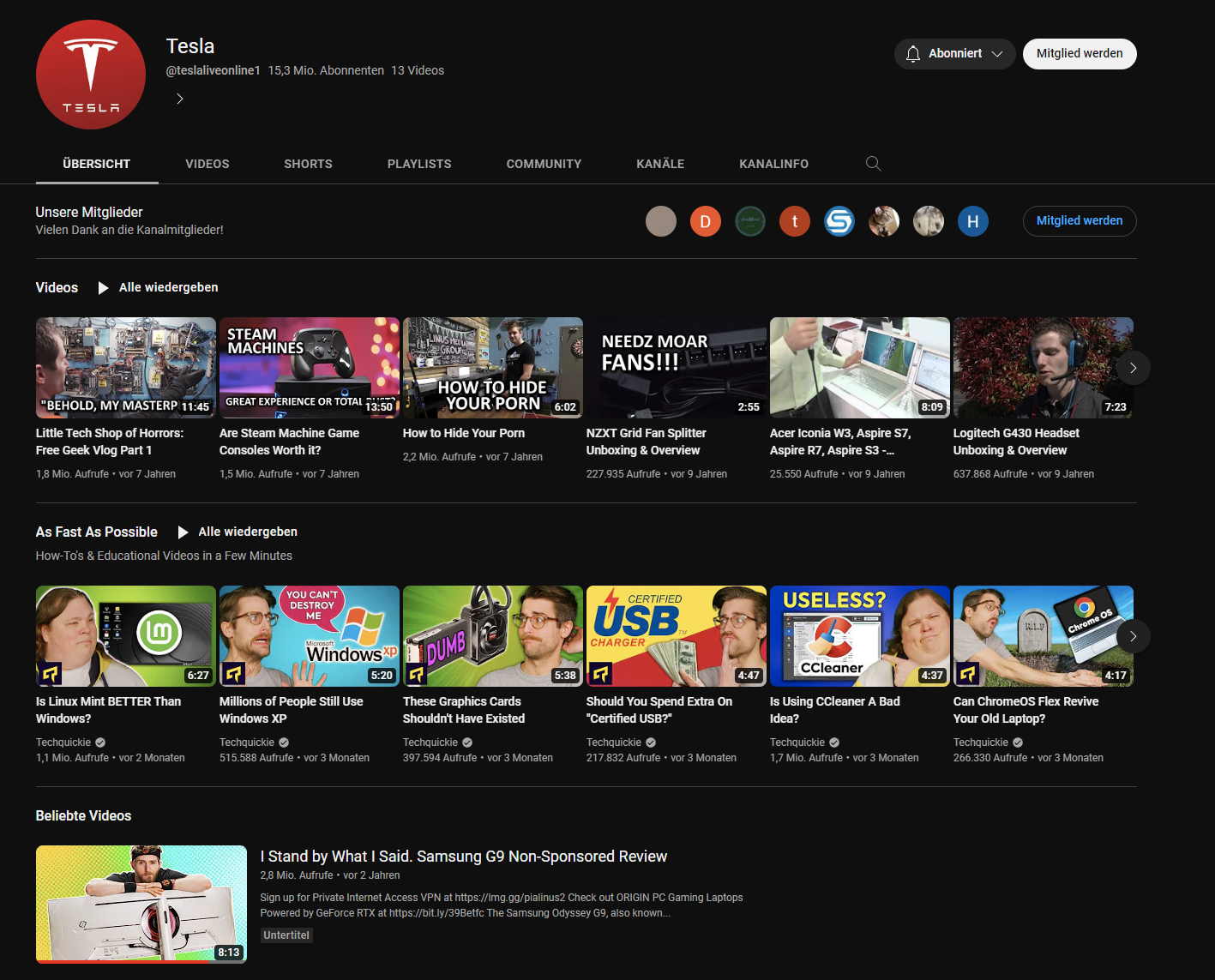Open the 'As Fast As Possible' playlist title
This screenshot has width=1215, height=980.
click(97, 532)
